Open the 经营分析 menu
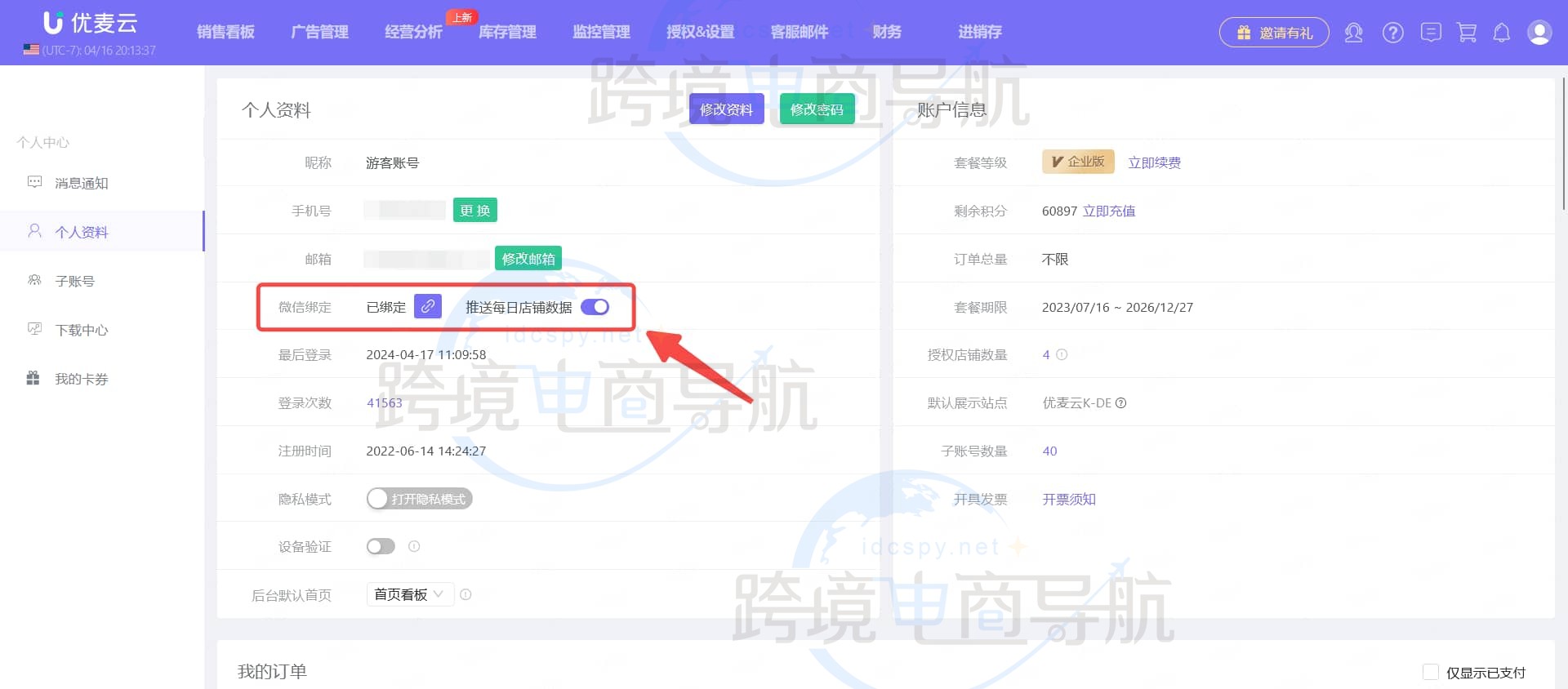 [x=413, y=32]
